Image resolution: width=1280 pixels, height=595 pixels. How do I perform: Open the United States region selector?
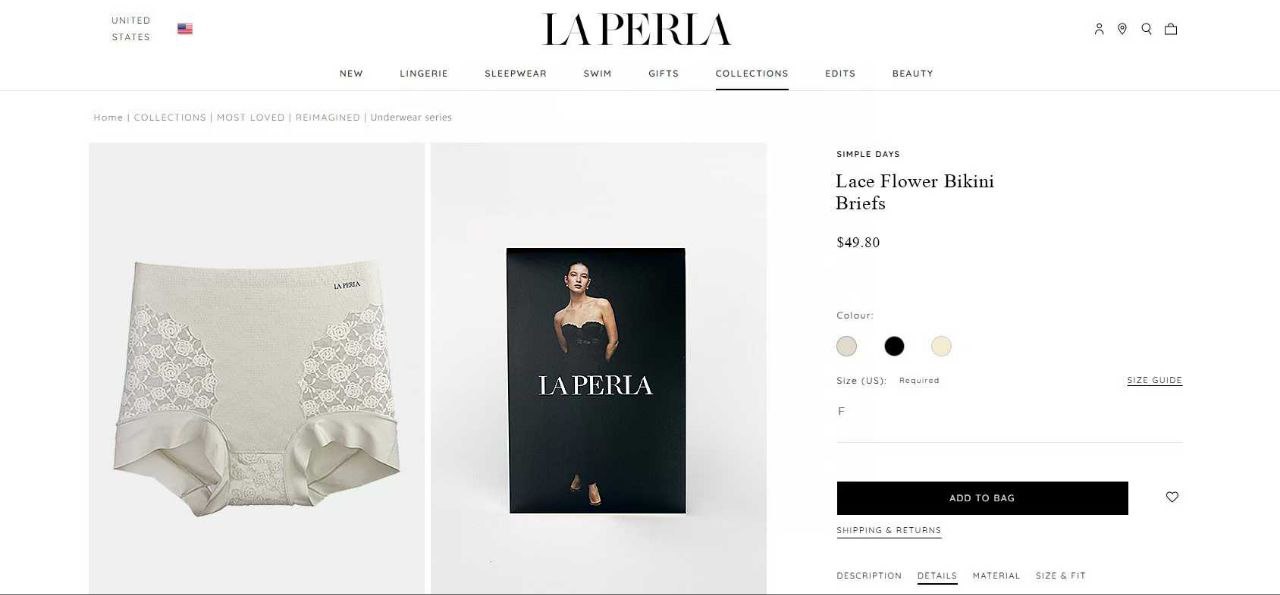(x=131, y=29)
